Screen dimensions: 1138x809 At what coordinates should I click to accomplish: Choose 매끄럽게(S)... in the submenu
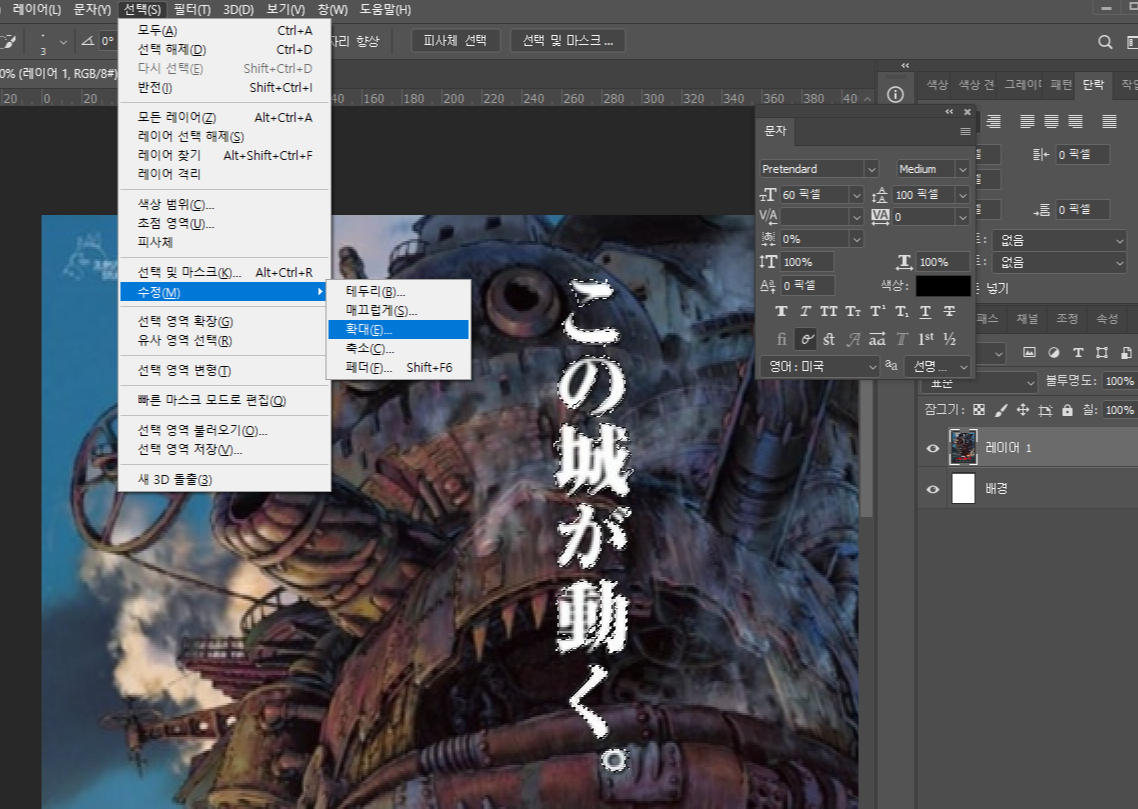click(398, 311)
